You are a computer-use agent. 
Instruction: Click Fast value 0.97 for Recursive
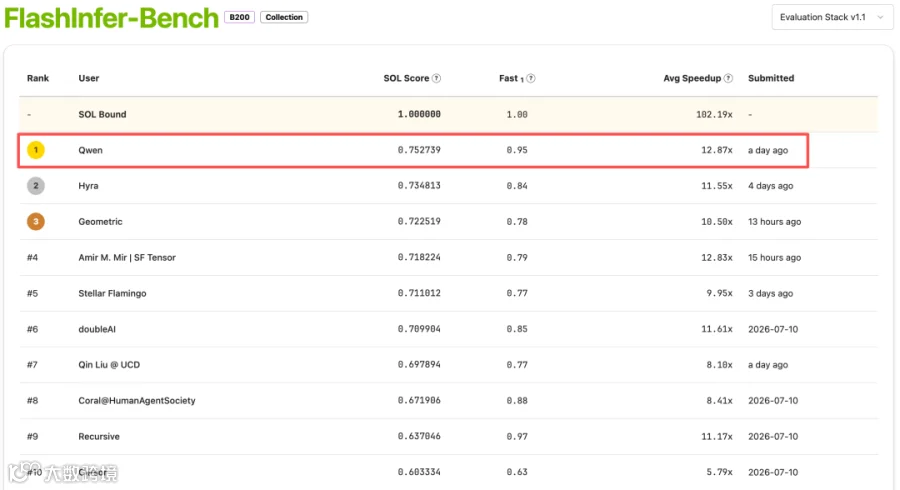[x=517, y=436]
